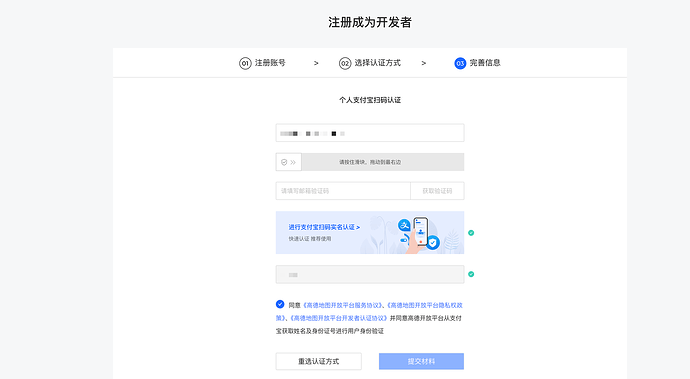
Task: Click the Alipay logo in the banner
Action: pos(404,226)
